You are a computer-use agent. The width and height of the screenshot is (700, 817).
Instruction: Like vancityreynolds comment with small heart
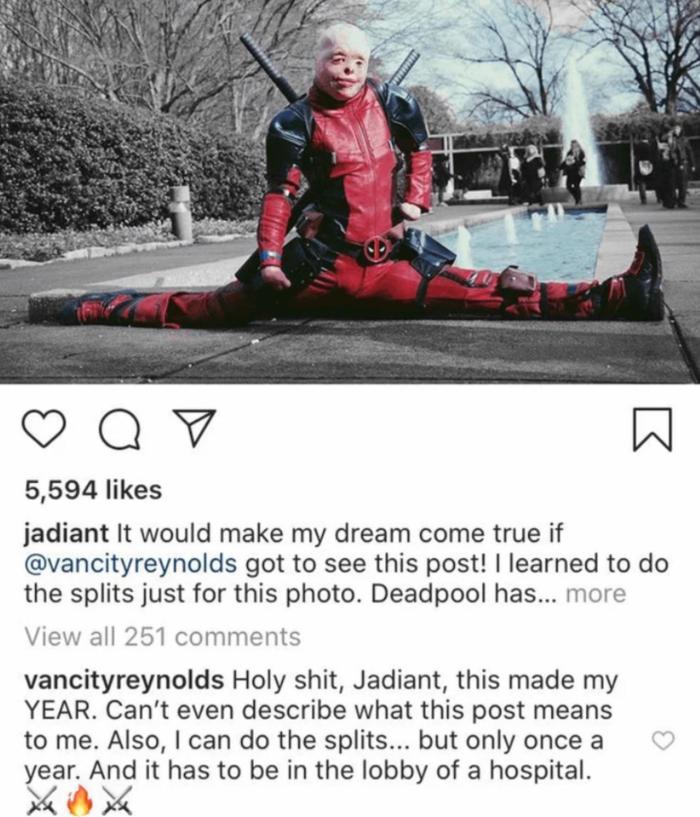[x=664, y=740]
